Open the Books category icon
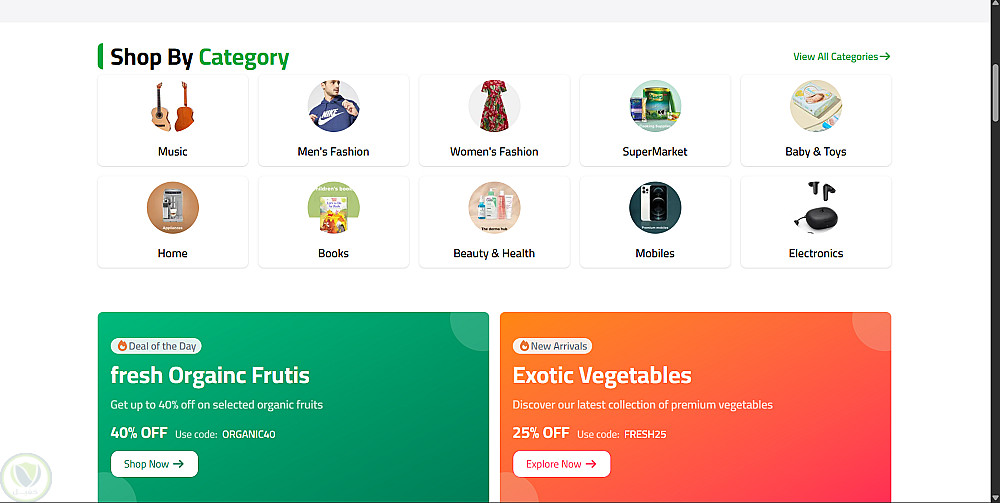The height and width of the screenshot is (503, 1000). point(334,208)
